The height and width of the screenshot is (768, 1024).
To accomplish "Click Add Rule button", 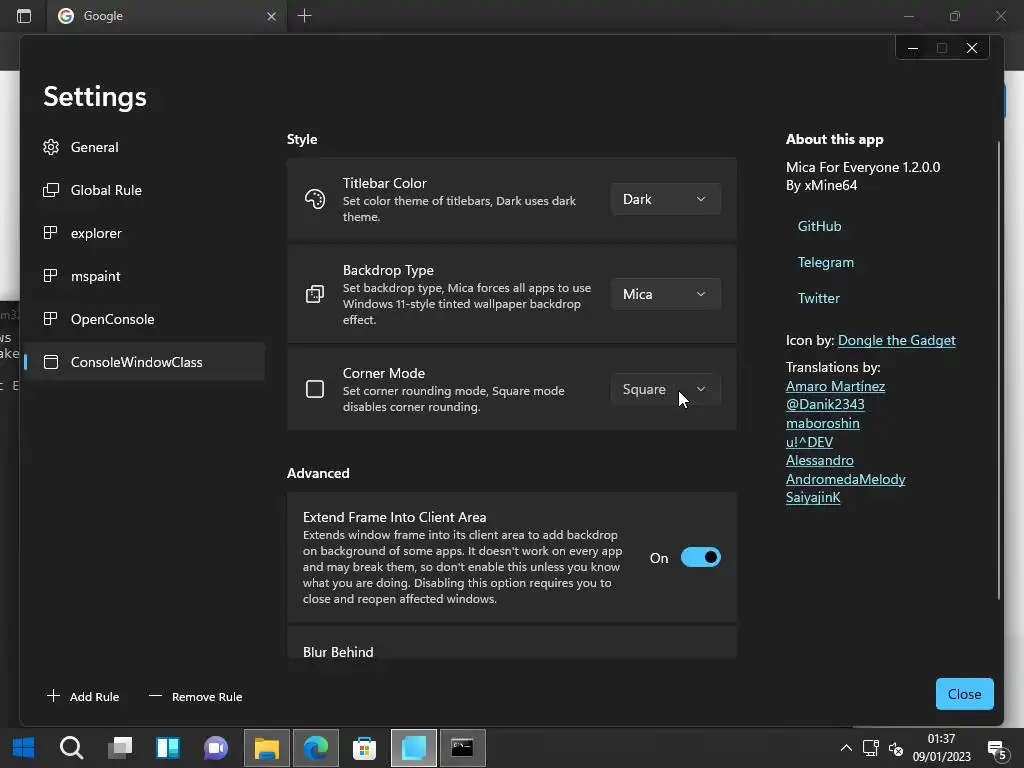I will pyautogui.click(x=83, y=696).
